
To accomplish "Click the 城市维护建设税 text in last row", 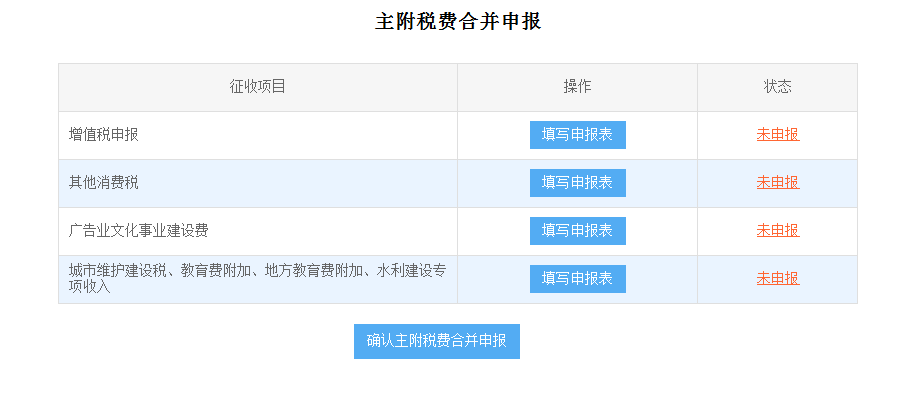I will [117, 271].
